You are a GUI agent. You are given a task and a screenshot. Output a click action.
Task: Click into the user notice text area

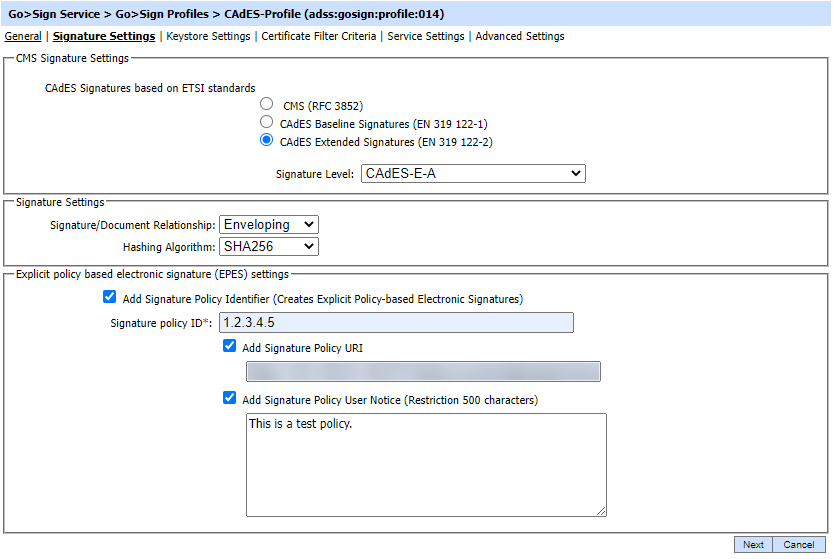[426, 464]
